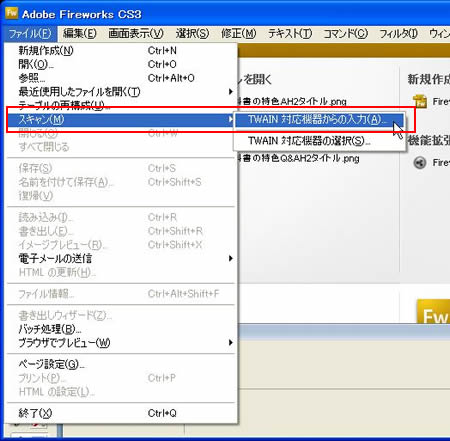This screenshot has height=441, width=450.
Task: Open recent file 特色AH2タイトル.png
Action: pos(292,101)
